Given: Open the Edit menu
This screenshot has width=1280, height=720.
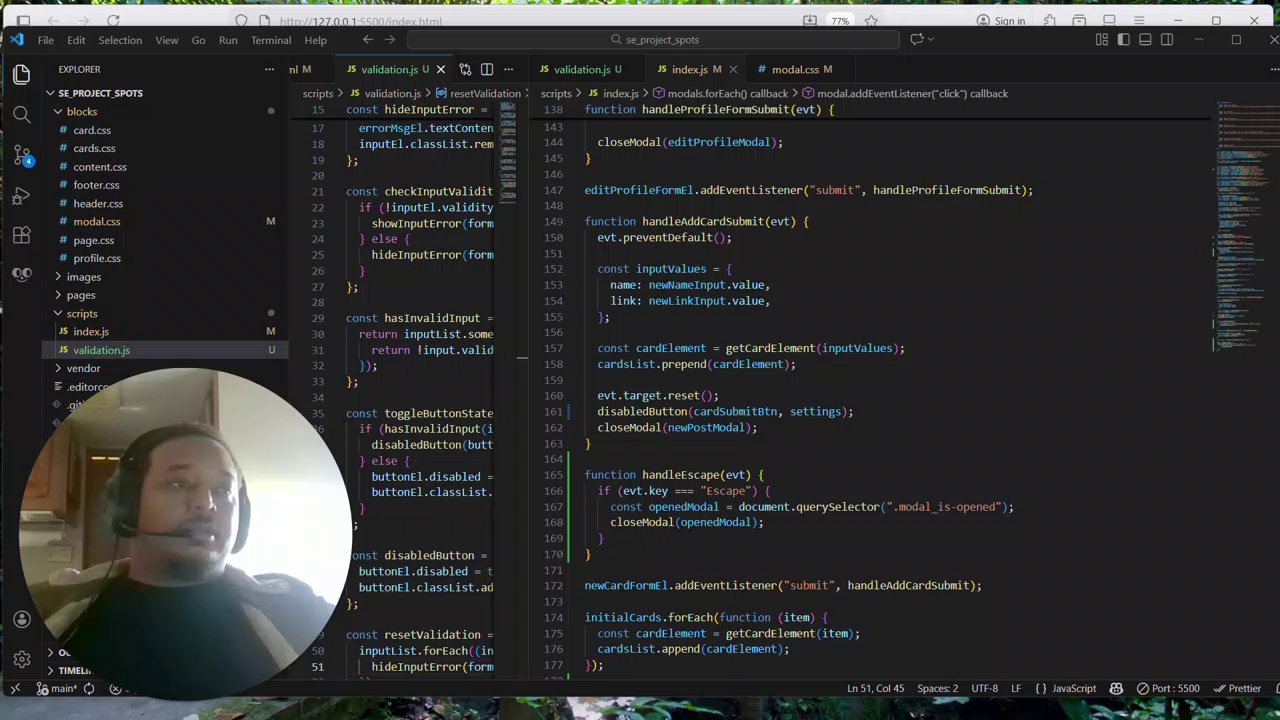Looking at the screenshot, I should point(76,40).
